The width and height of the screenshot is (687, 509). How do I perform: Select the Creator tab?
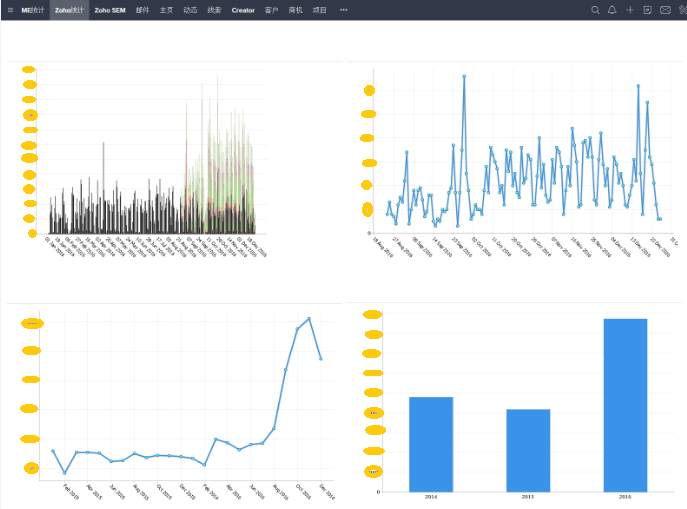tap(243, 10)
